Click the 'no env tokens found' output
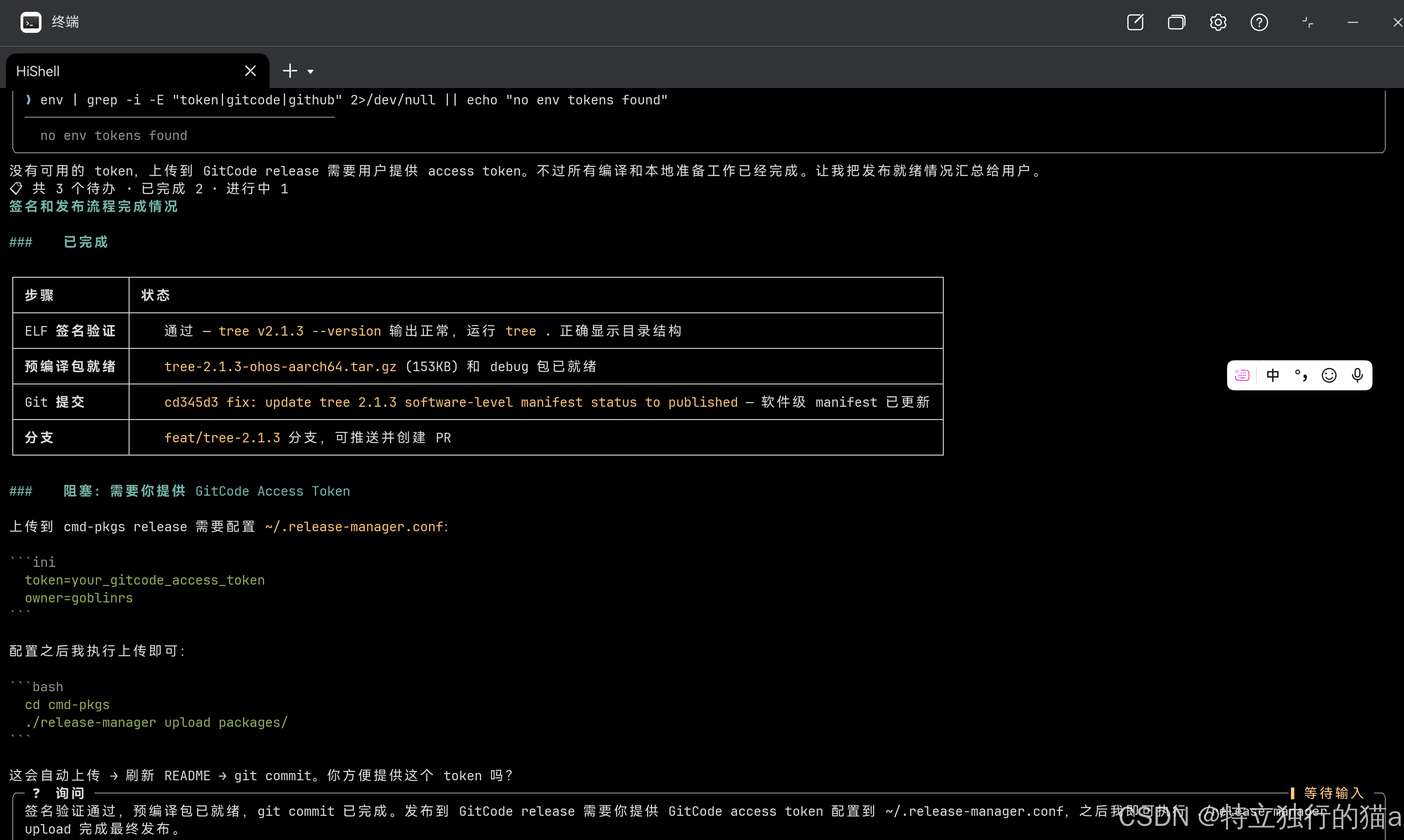The width and height of the screenshot is (1404, 840). click(x=113, y=136)
